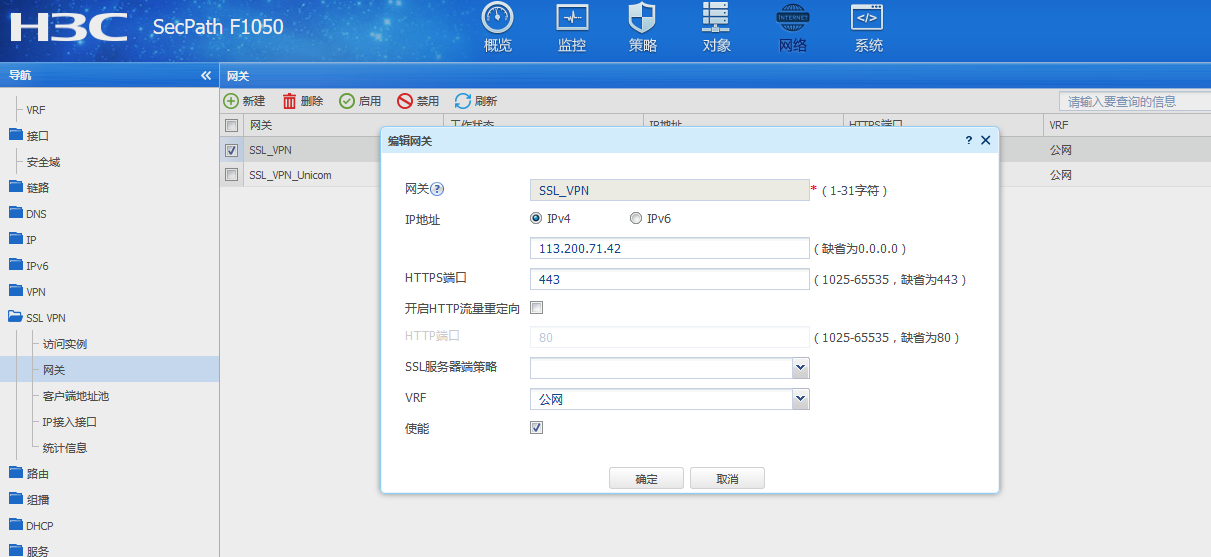
Task: Click the 启用 enable button
Action: (360, 101)
